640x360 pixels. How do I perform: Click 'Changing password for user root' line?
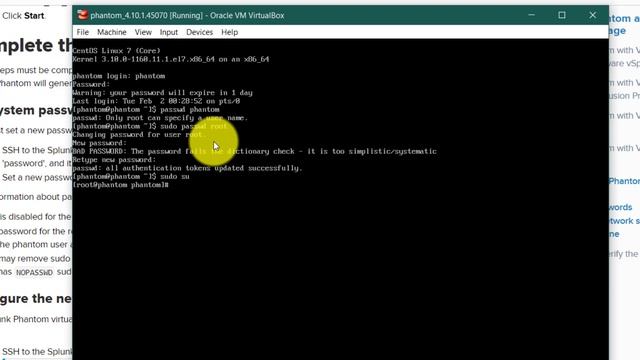coord(139,135)
